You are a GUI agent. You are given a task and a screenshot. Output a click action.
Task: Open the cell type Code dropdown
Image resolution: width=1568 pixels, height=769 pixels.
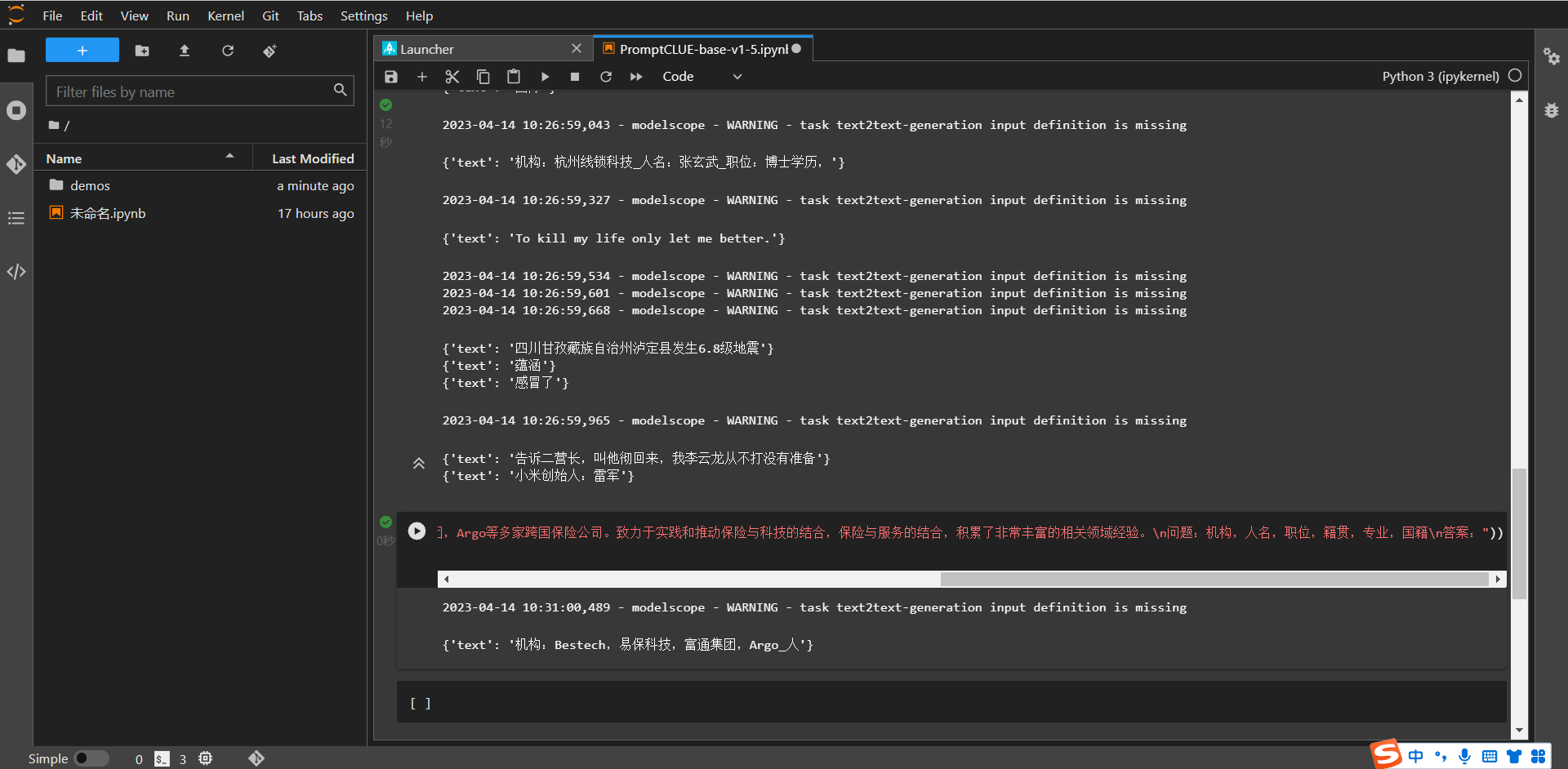(x=702, y=77)
